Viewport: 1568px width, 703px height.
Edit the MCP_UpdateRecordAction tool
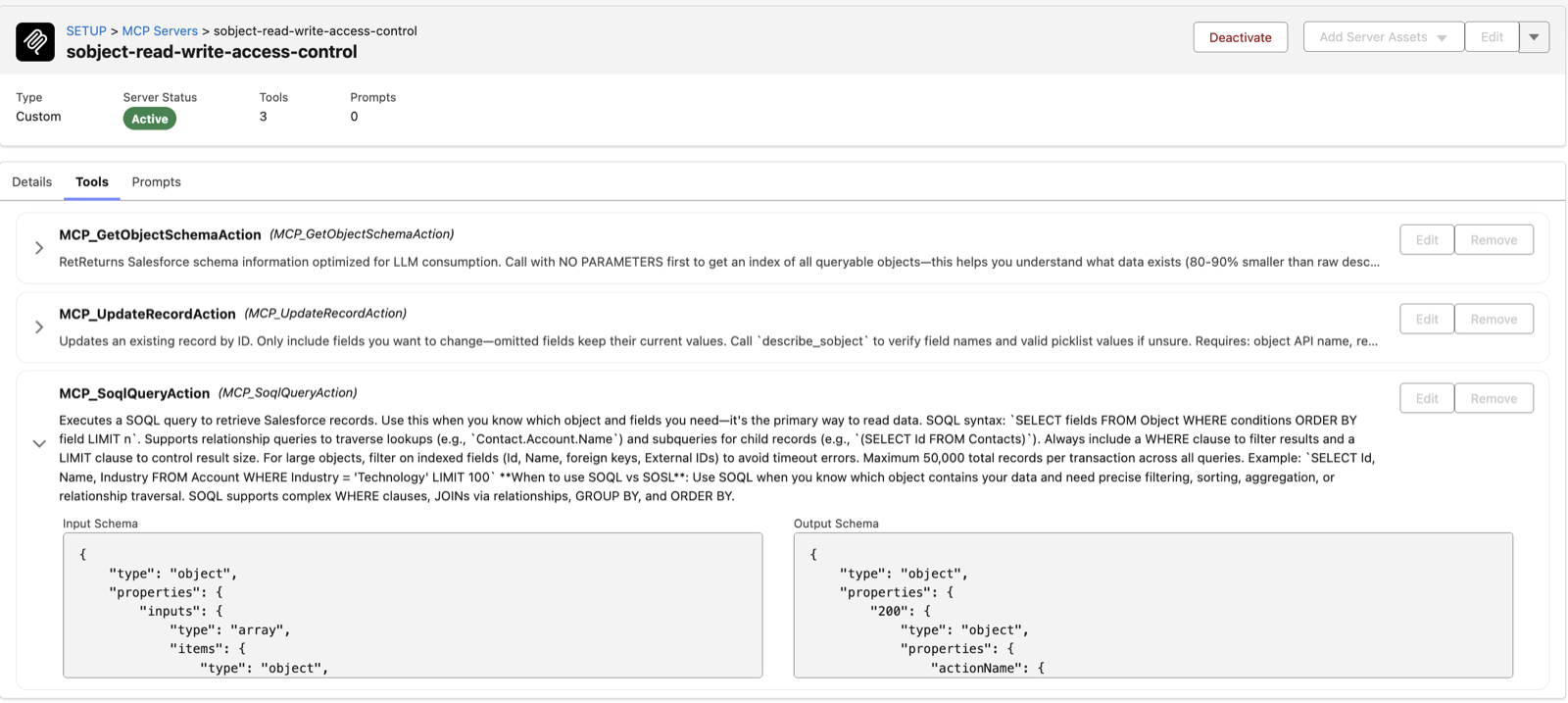1427,319
